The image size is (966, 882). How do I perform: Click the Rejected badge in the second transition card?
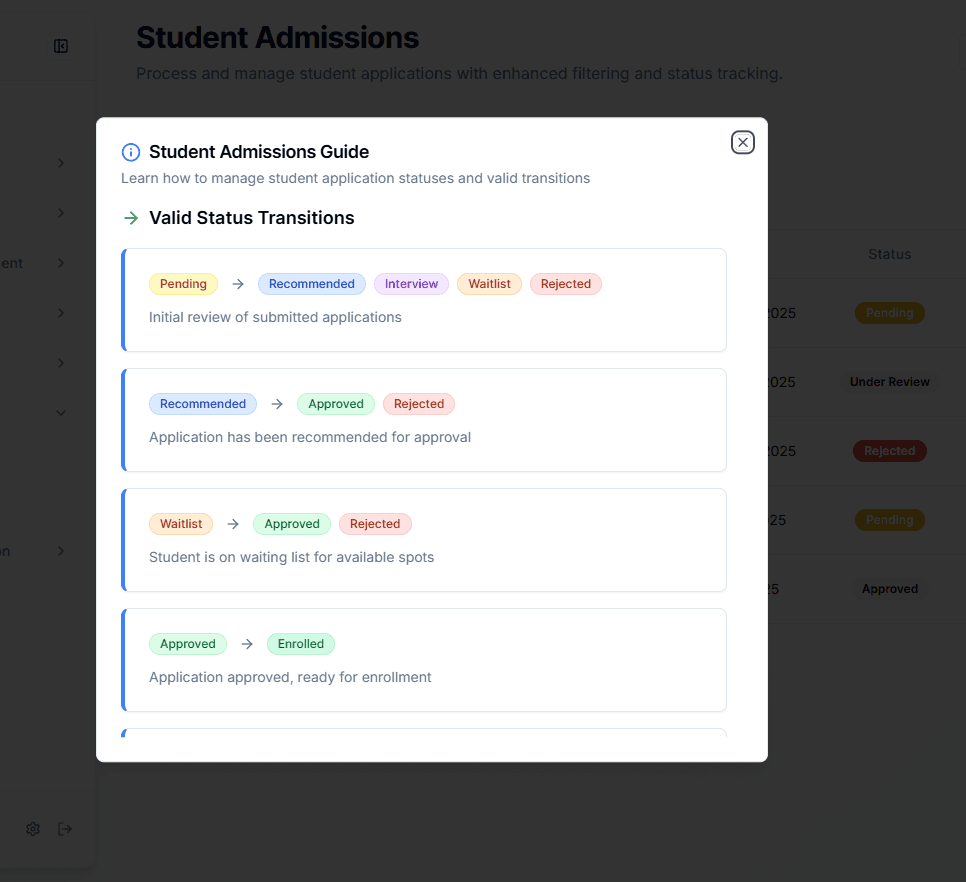419,404
